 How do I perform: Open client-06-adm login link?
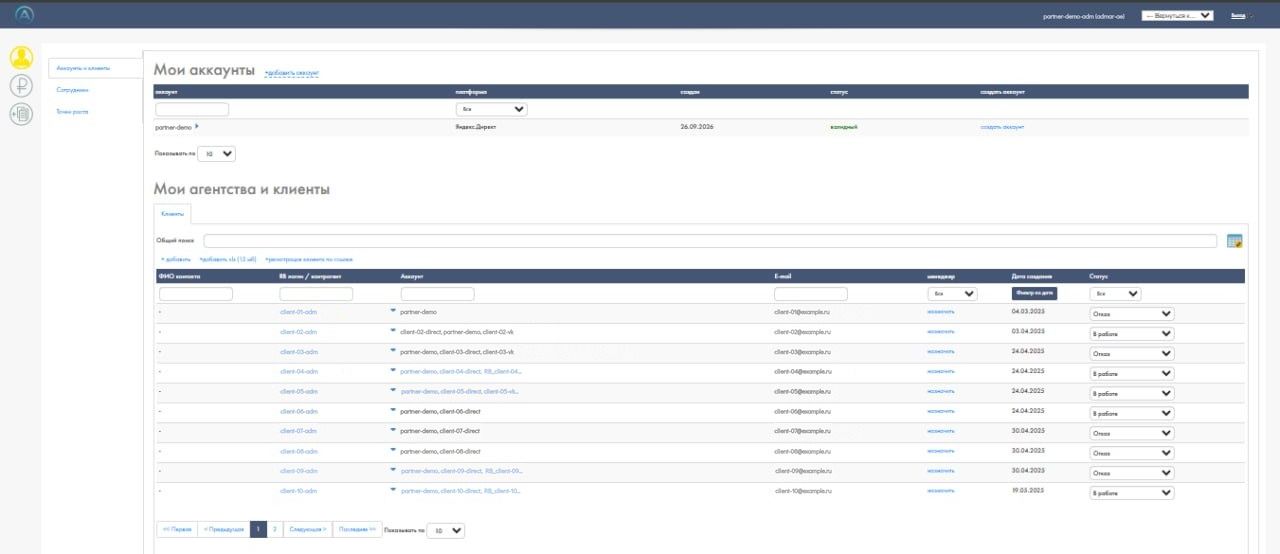coord(299,411)
